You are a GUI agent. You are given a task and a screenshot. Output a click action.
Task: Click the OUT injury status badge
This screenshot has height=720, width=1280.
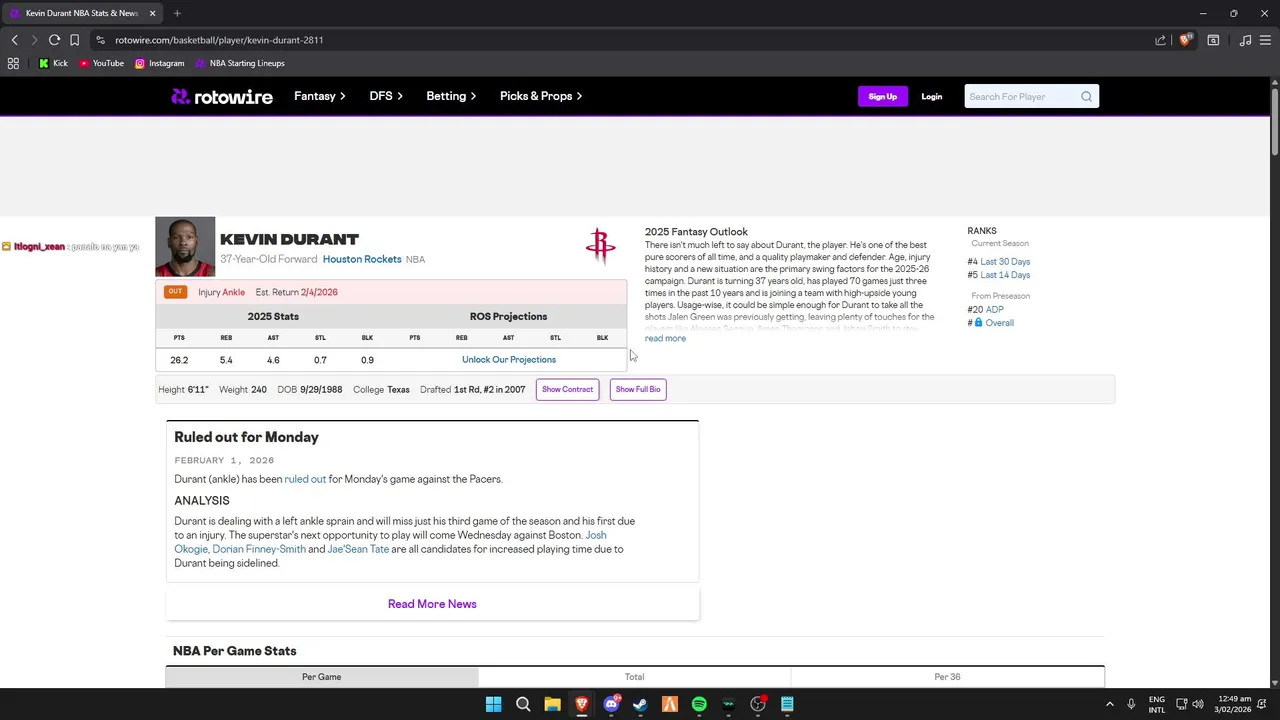(x=175, y=292)
